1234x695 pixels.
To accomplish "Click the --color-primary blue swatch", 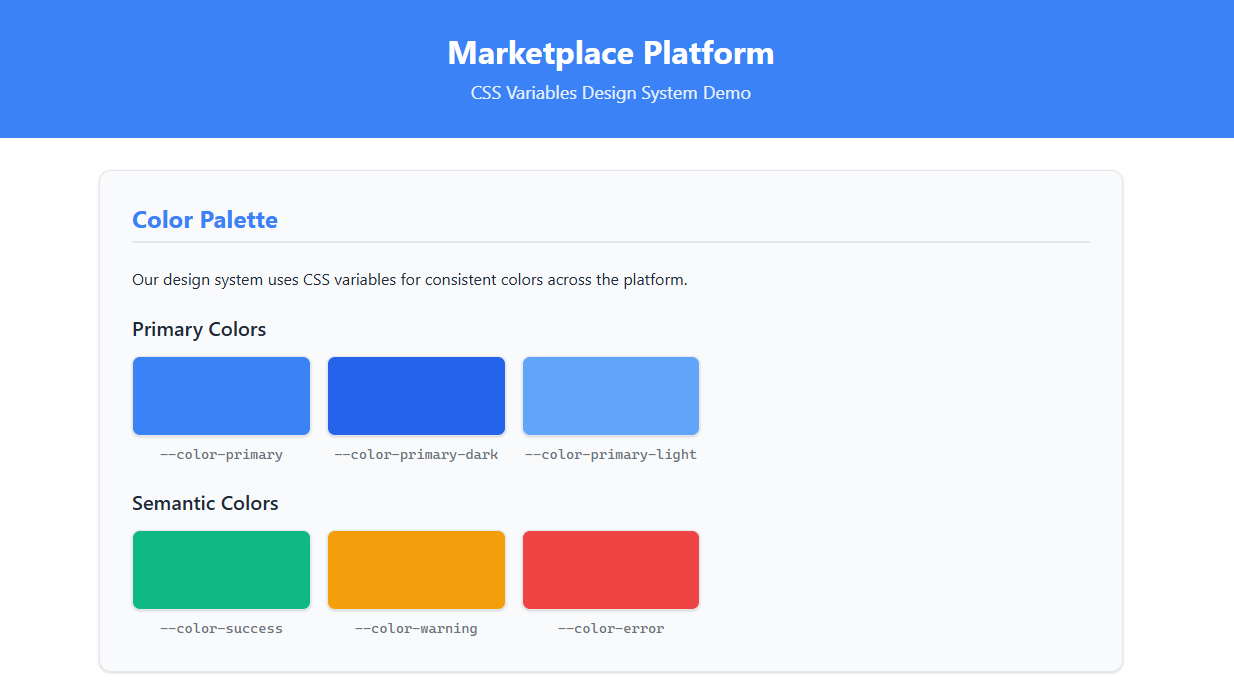I will point(220,395).
